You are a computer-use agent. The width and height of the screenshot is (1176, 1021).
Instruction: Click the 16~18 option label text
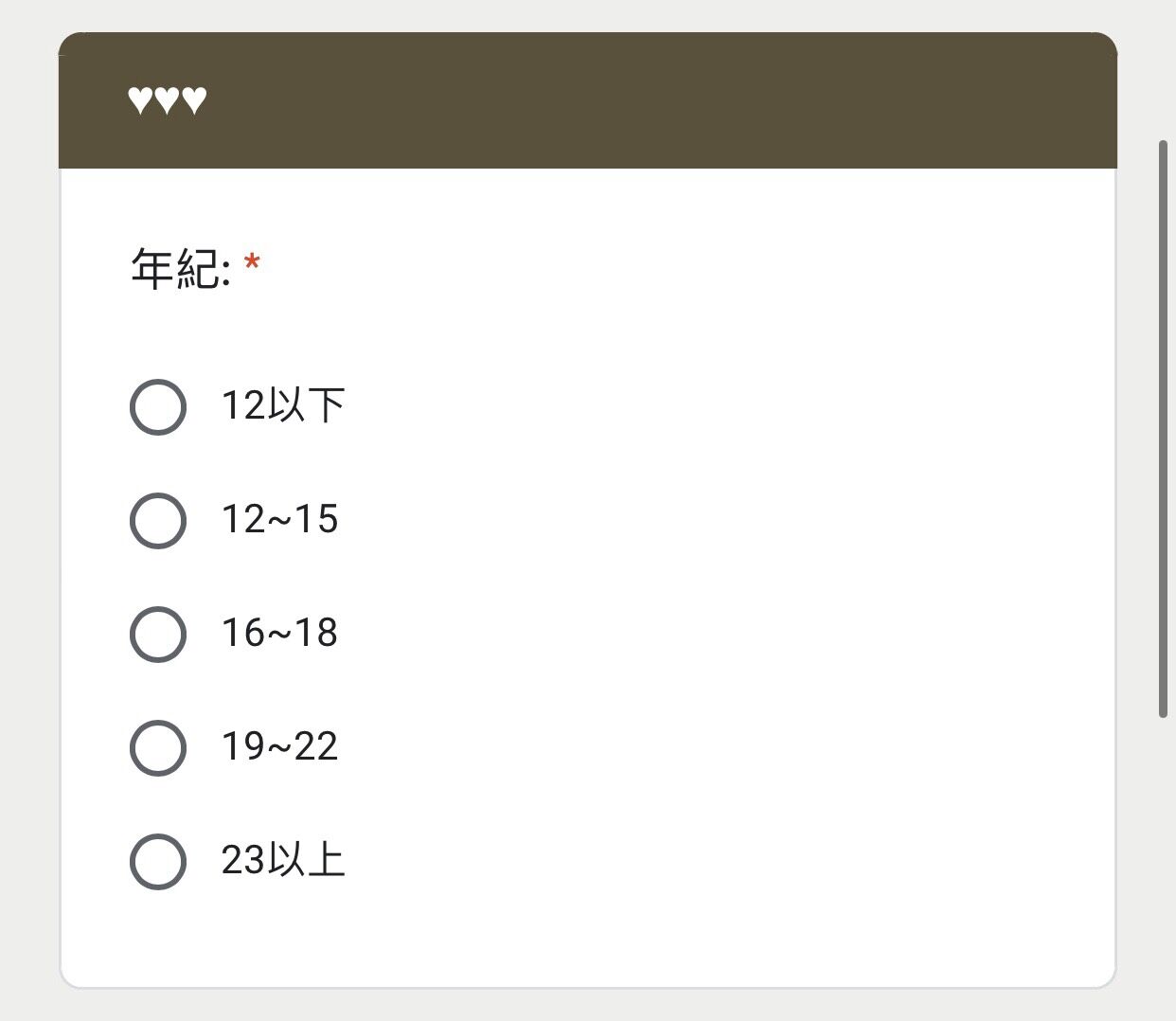click(x=279, y=634)
